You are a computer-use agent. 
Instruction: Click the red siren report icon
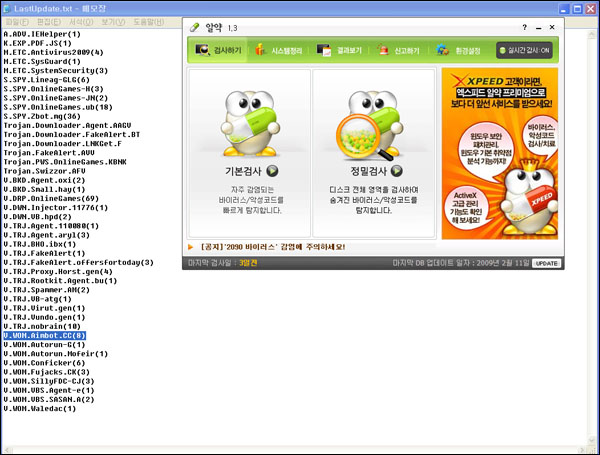tap(382, 50)
